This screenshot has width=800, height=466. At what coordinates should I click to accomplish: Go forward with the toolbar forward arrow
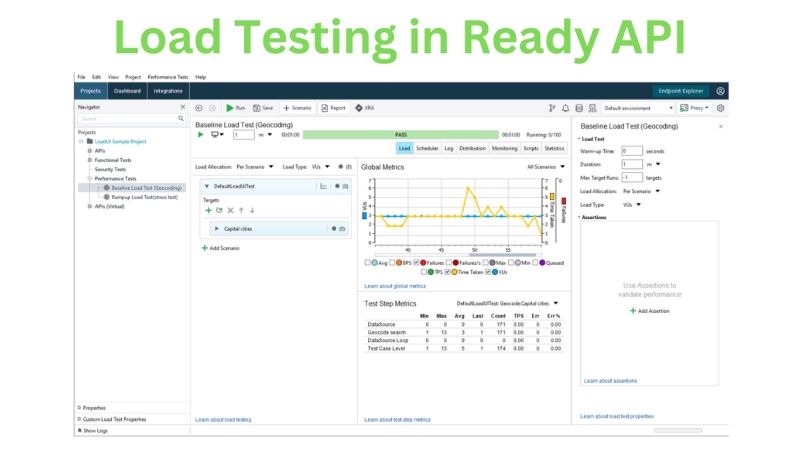pos(213,108)
